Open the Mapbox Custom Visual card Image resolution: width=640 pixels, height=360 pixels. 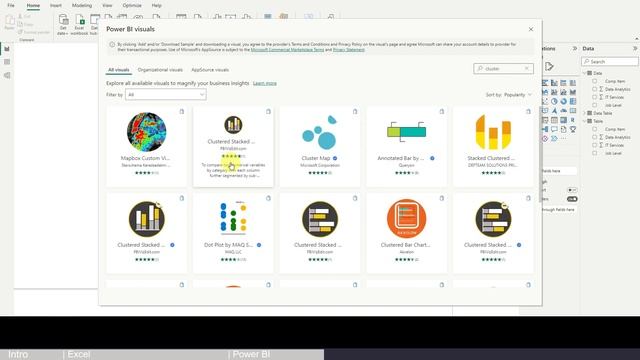tap(147, 146)
